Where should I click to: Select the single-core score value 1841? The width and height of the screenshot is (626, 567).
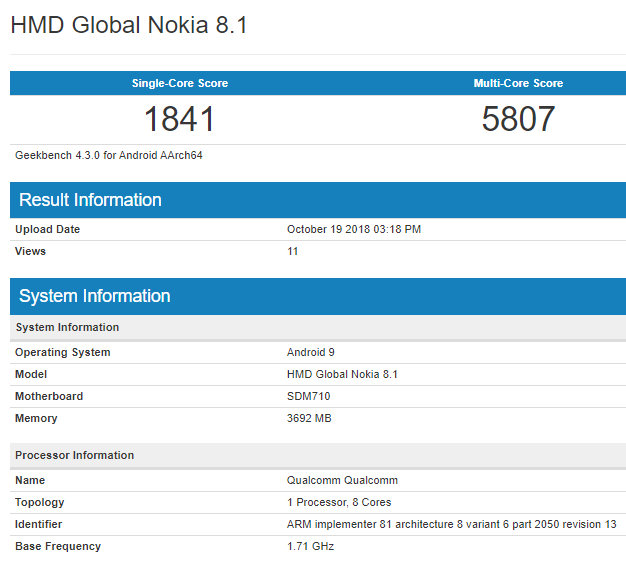180,119
